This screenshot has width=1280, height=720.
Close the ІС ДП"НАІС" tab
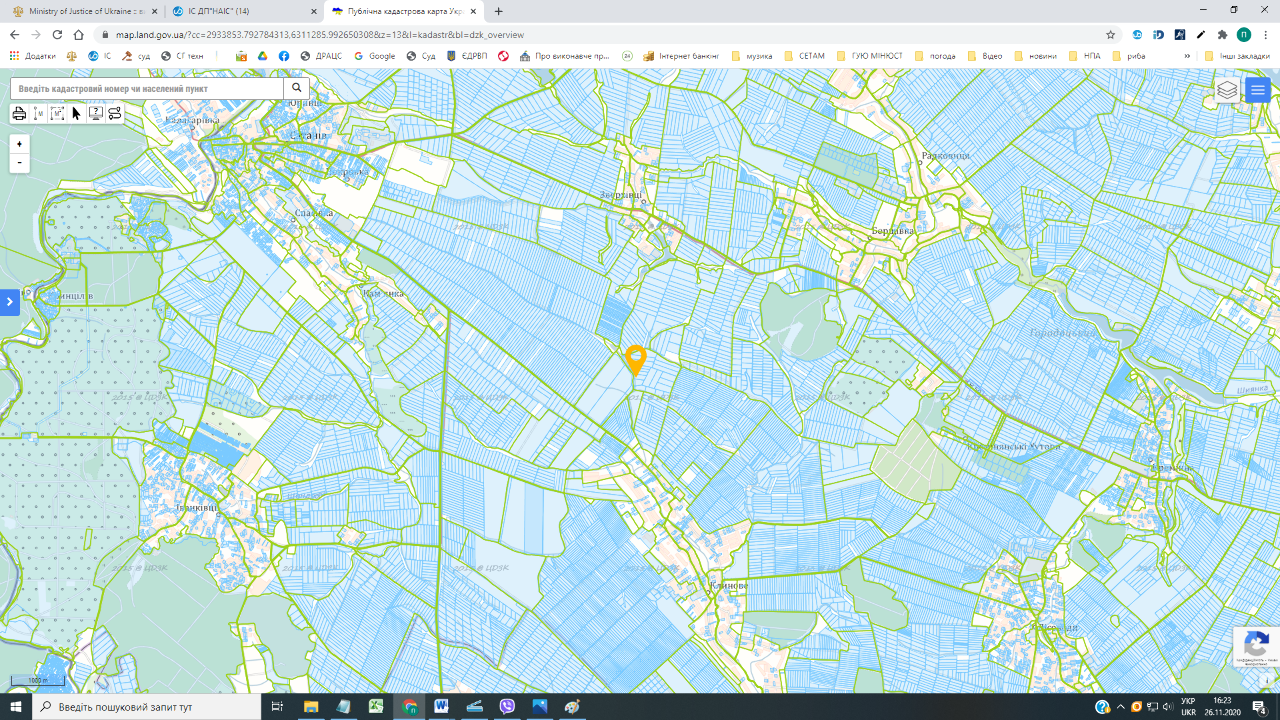click(312, 11)
